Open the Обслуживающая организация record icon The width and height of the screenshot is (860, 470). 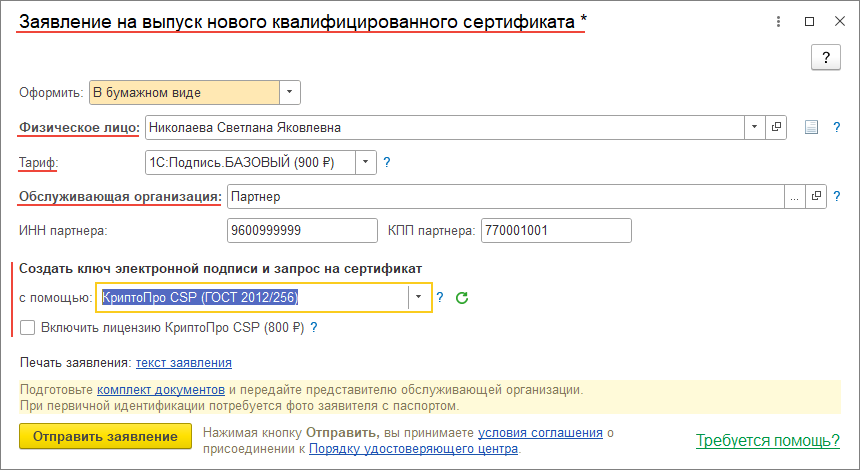pyautogui.click(x=815, y=196)
